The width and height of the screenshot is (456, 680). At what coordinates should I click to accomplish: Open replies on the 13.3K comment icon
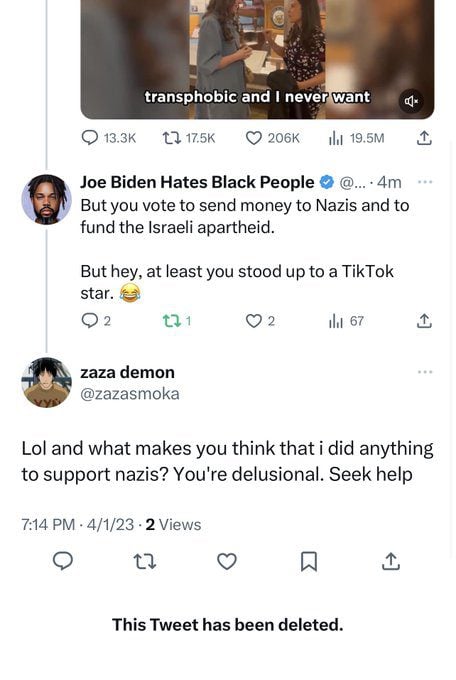(x=89, y=138)
